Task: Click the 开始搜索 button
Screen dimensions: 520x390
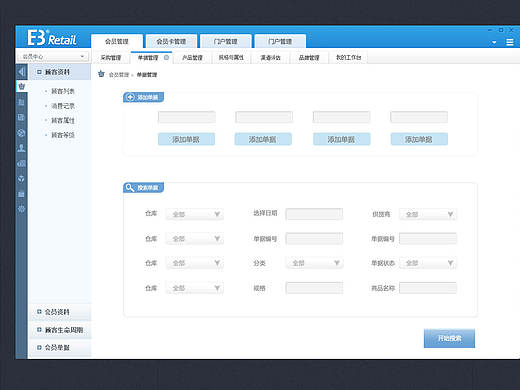Action: pos(449,338)
